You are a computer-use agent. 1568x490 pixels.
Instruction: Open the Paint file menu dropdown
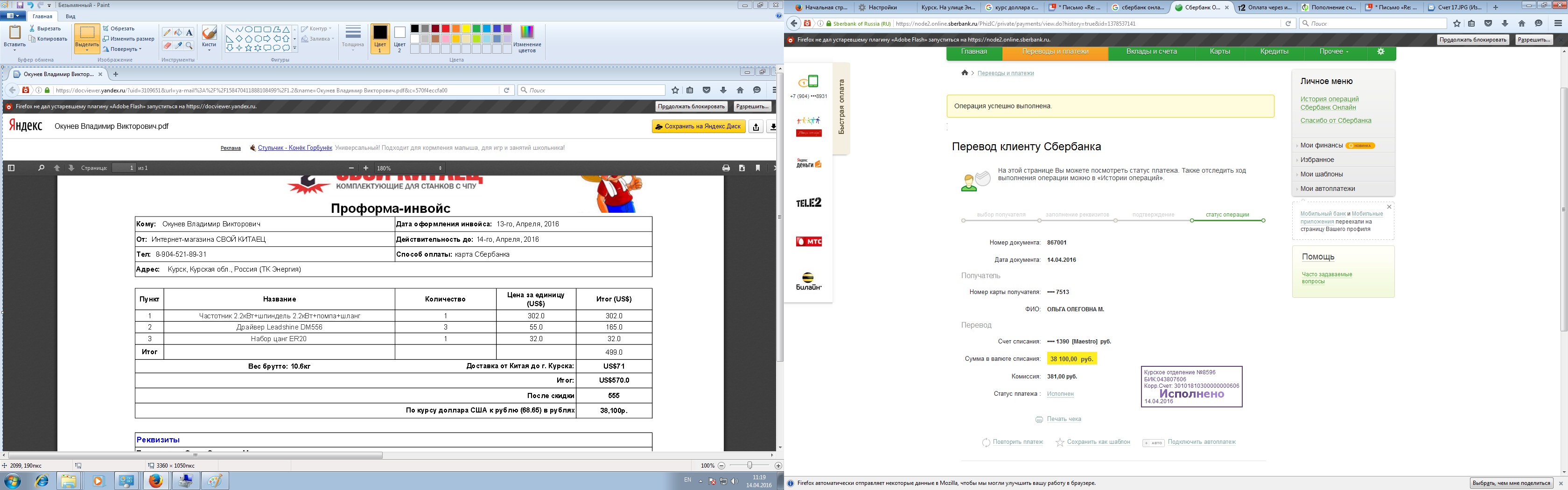[12, 16]
